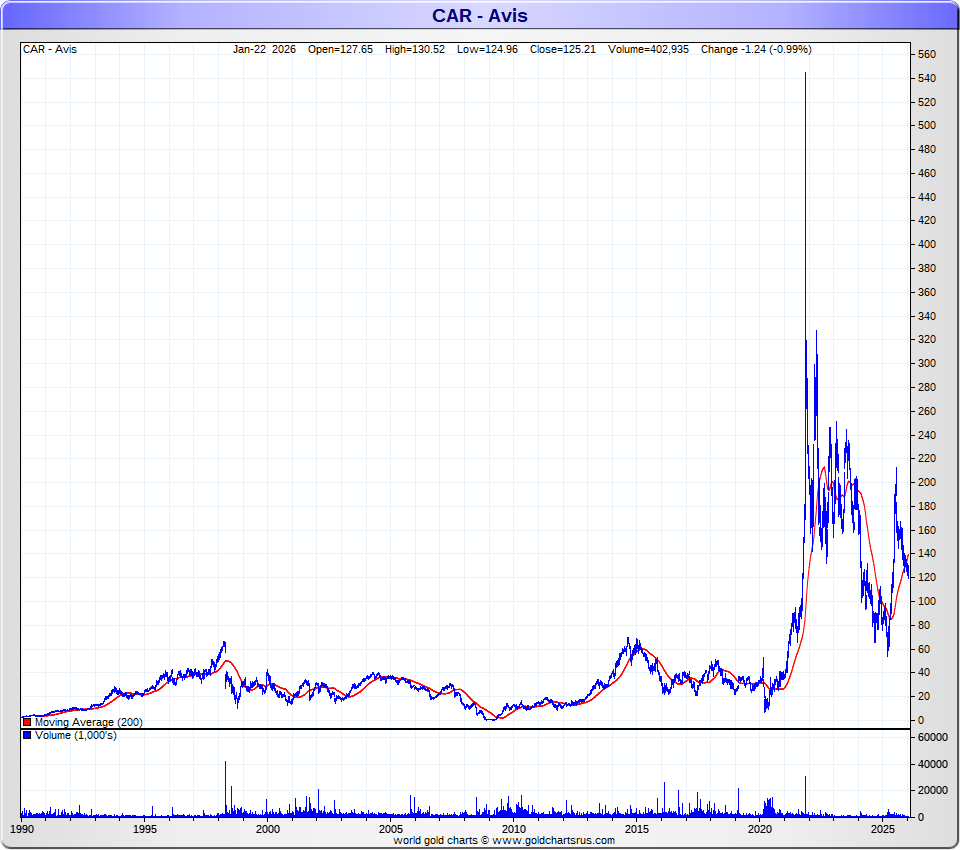Click the 'Open=127.65' value
This screenshot has width=960, height=850.
[x=340, y=49]
